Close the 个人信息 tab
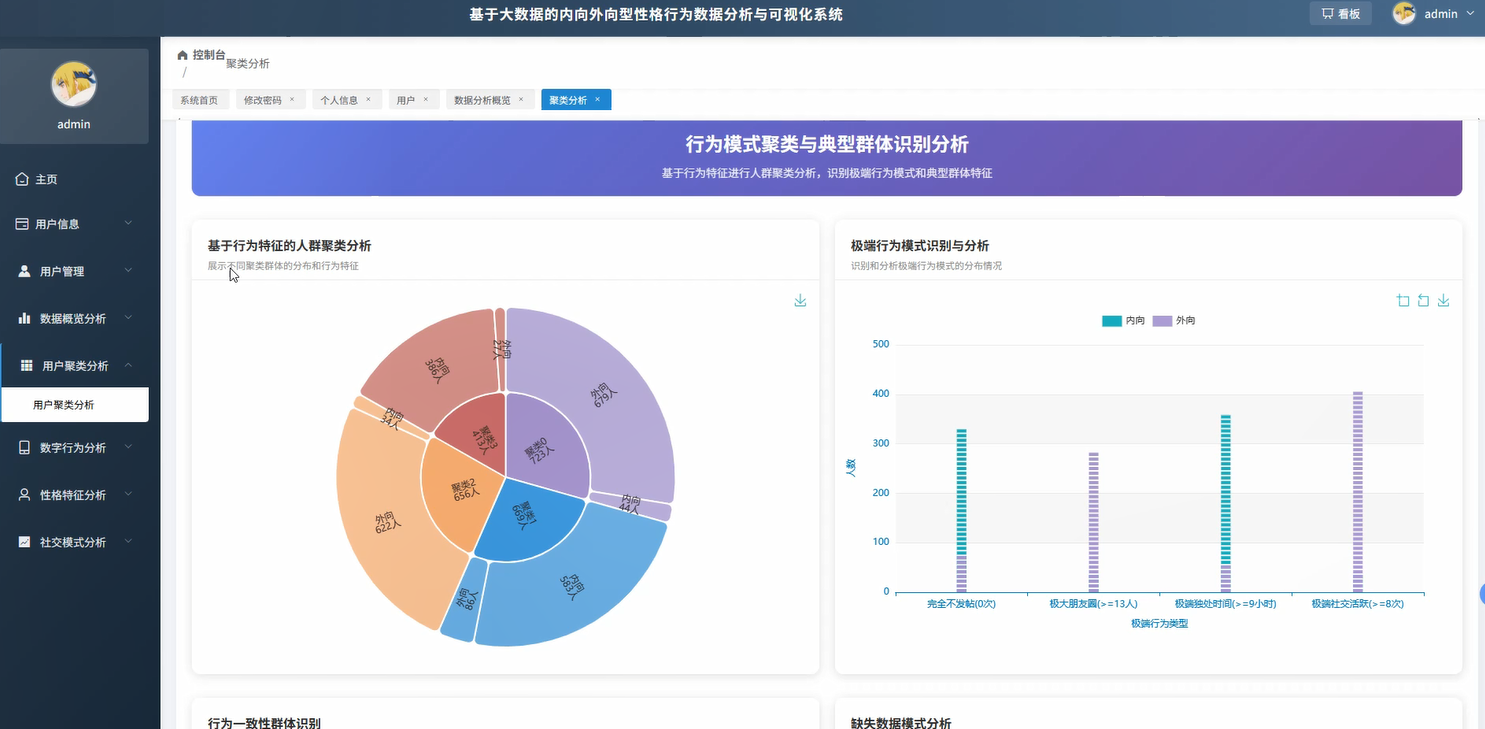The image size is (1485, 729). pyautogui.click(x=368, y=99)
